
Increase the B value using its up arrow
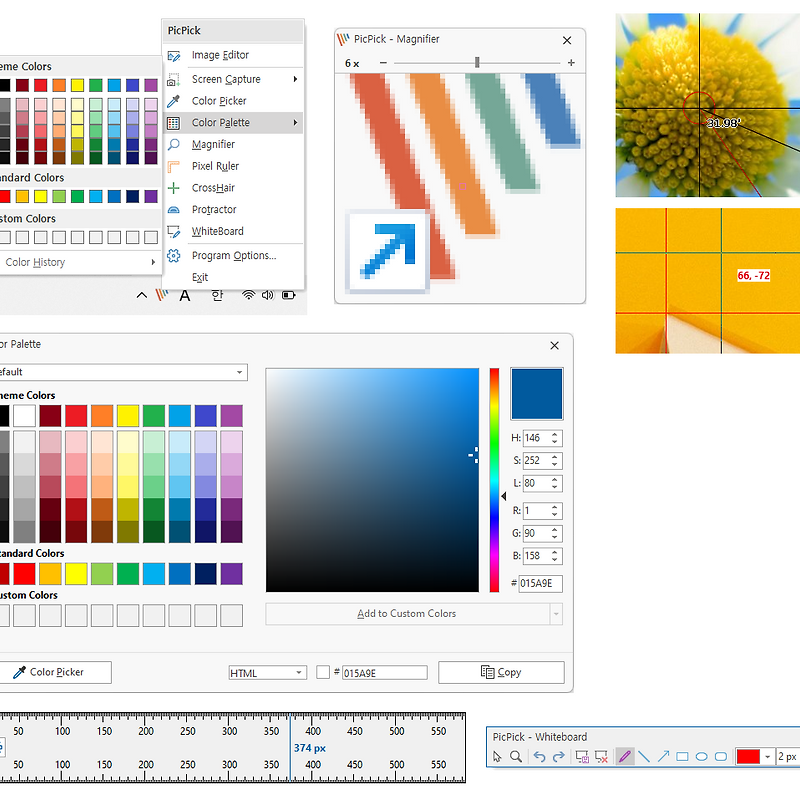(x=555, y=552)
